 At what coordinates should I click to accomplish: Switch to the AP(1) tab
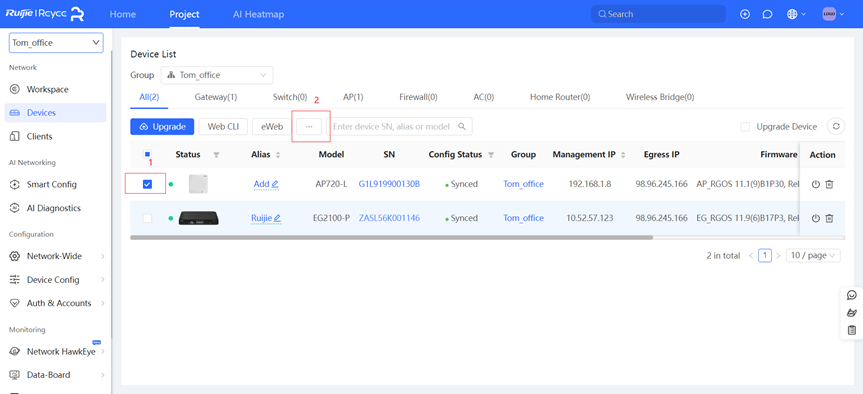click(x=353, y=97)
